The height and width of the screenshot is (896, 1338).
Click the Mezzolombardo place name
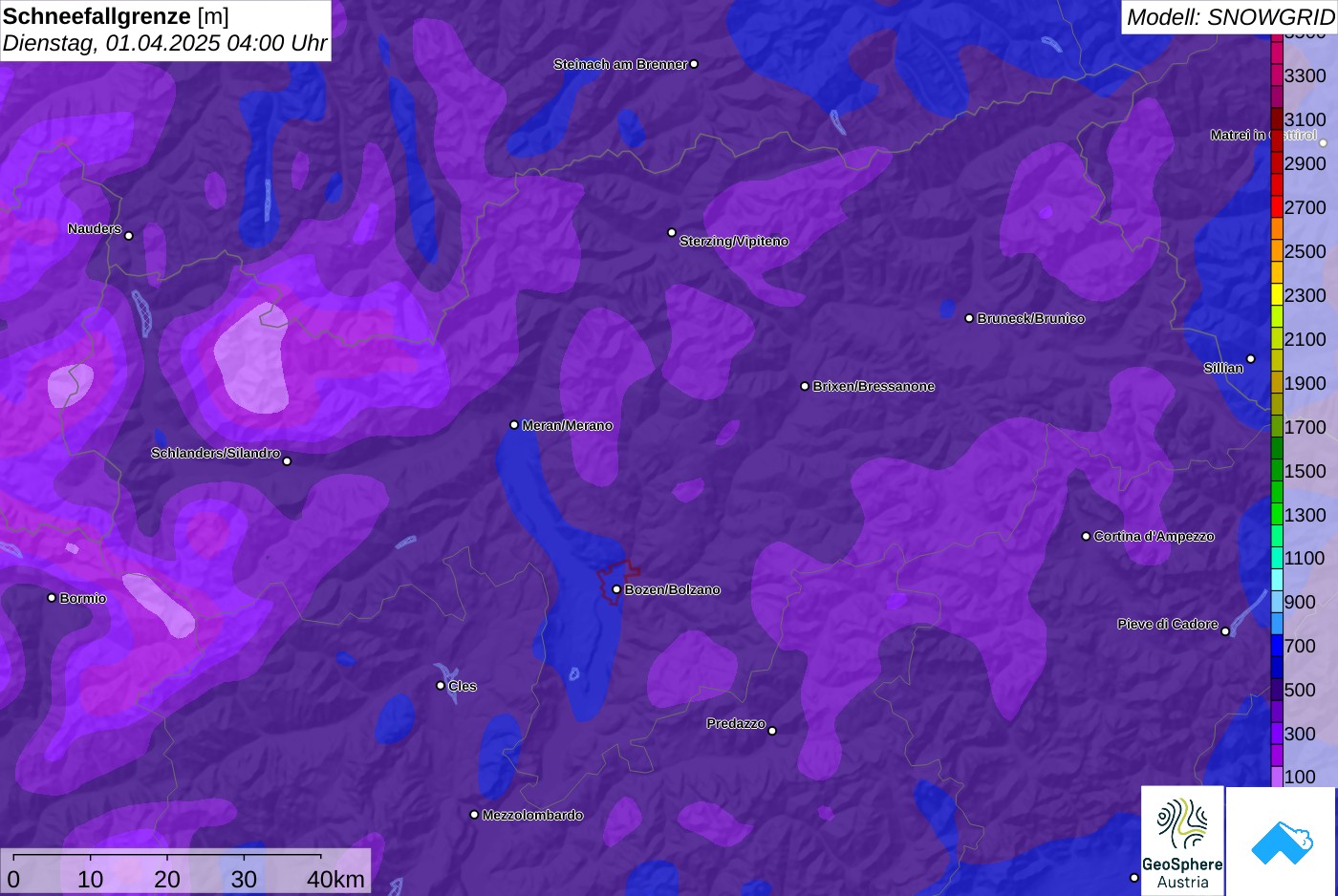[532, 815]
